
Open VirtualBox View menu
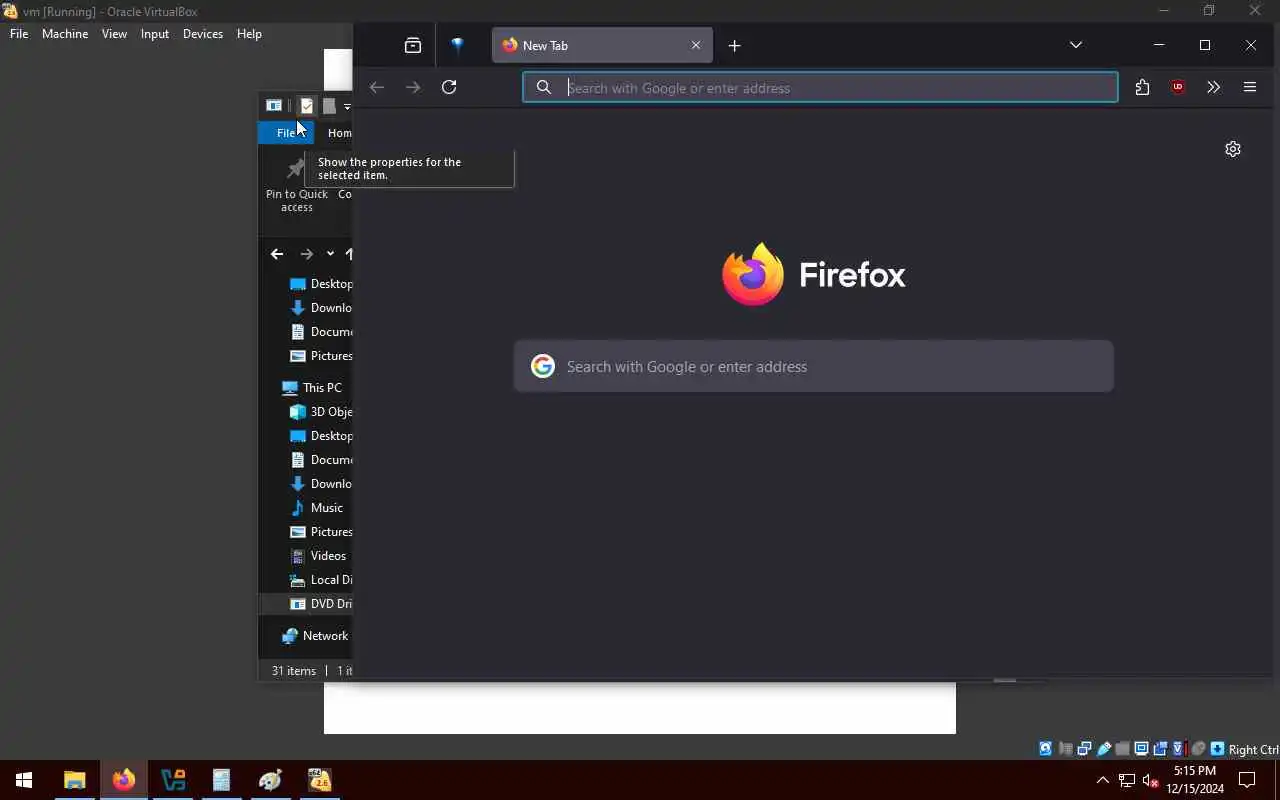coord(114,33)
